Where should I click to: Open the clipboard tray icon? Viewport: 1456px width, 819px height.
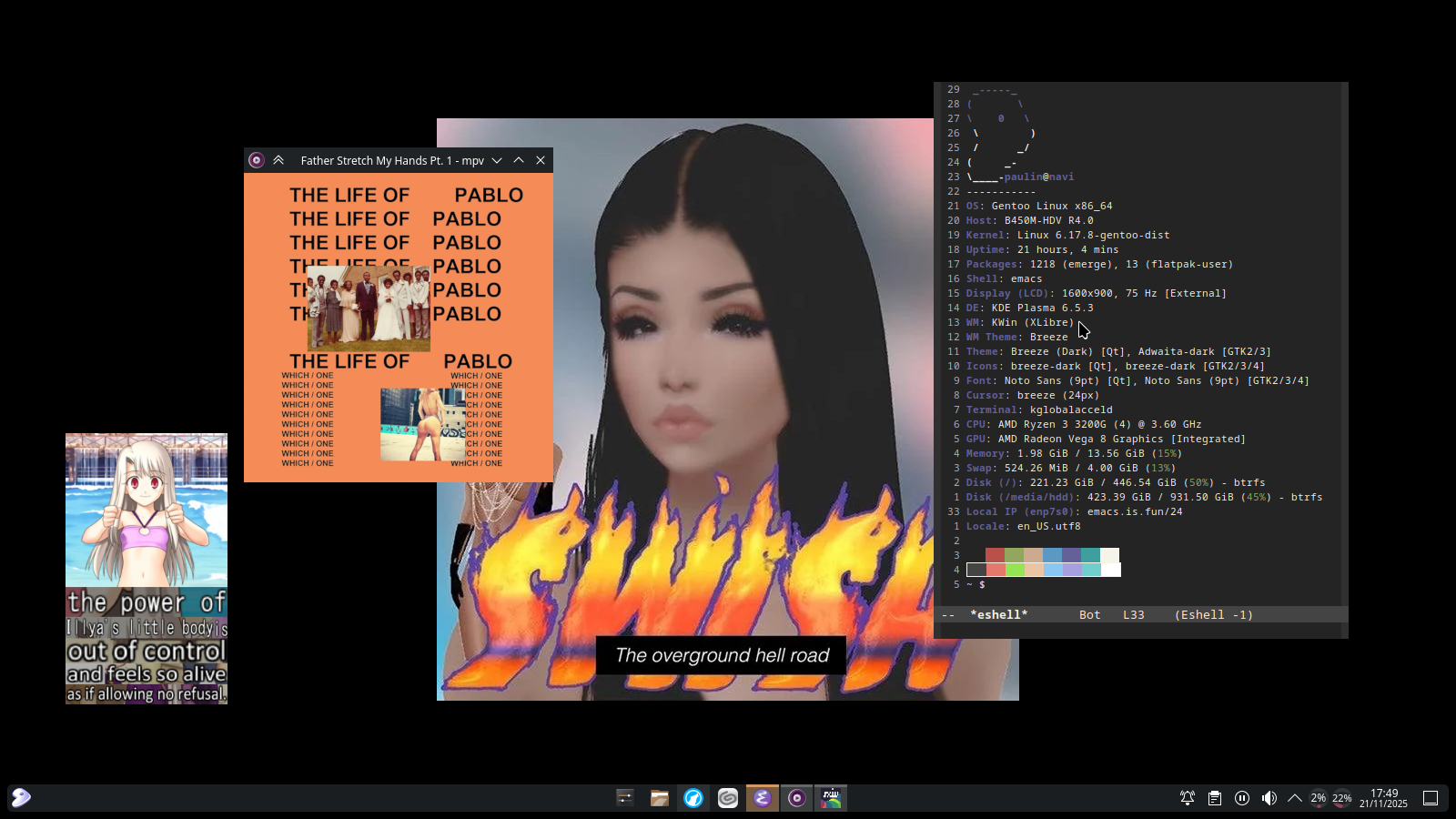(1215, 798)
